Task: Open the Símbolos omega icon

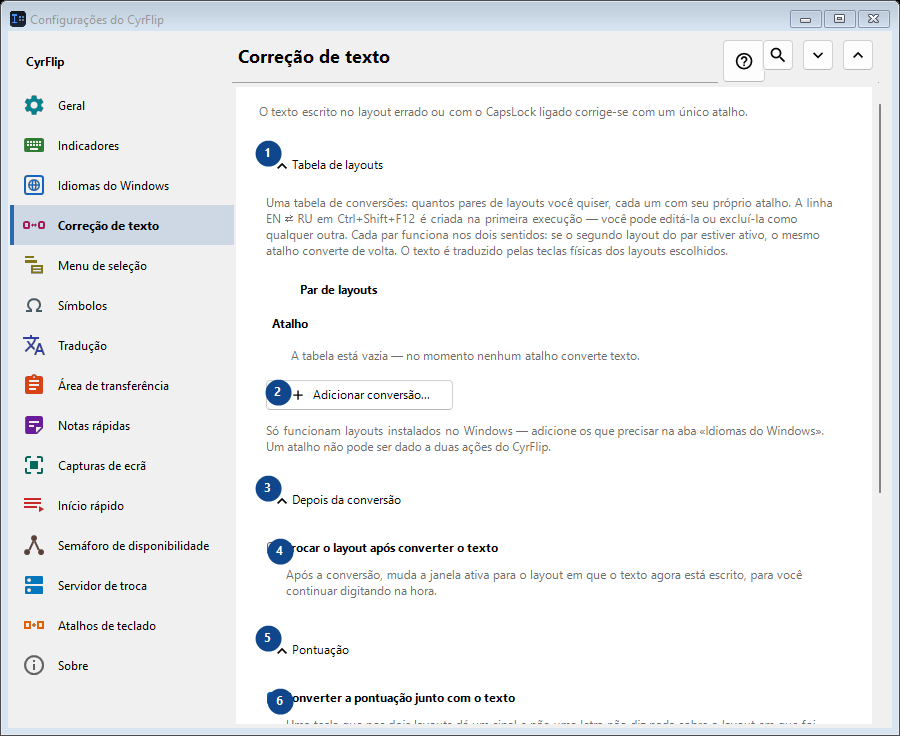Action: (34, 306)
